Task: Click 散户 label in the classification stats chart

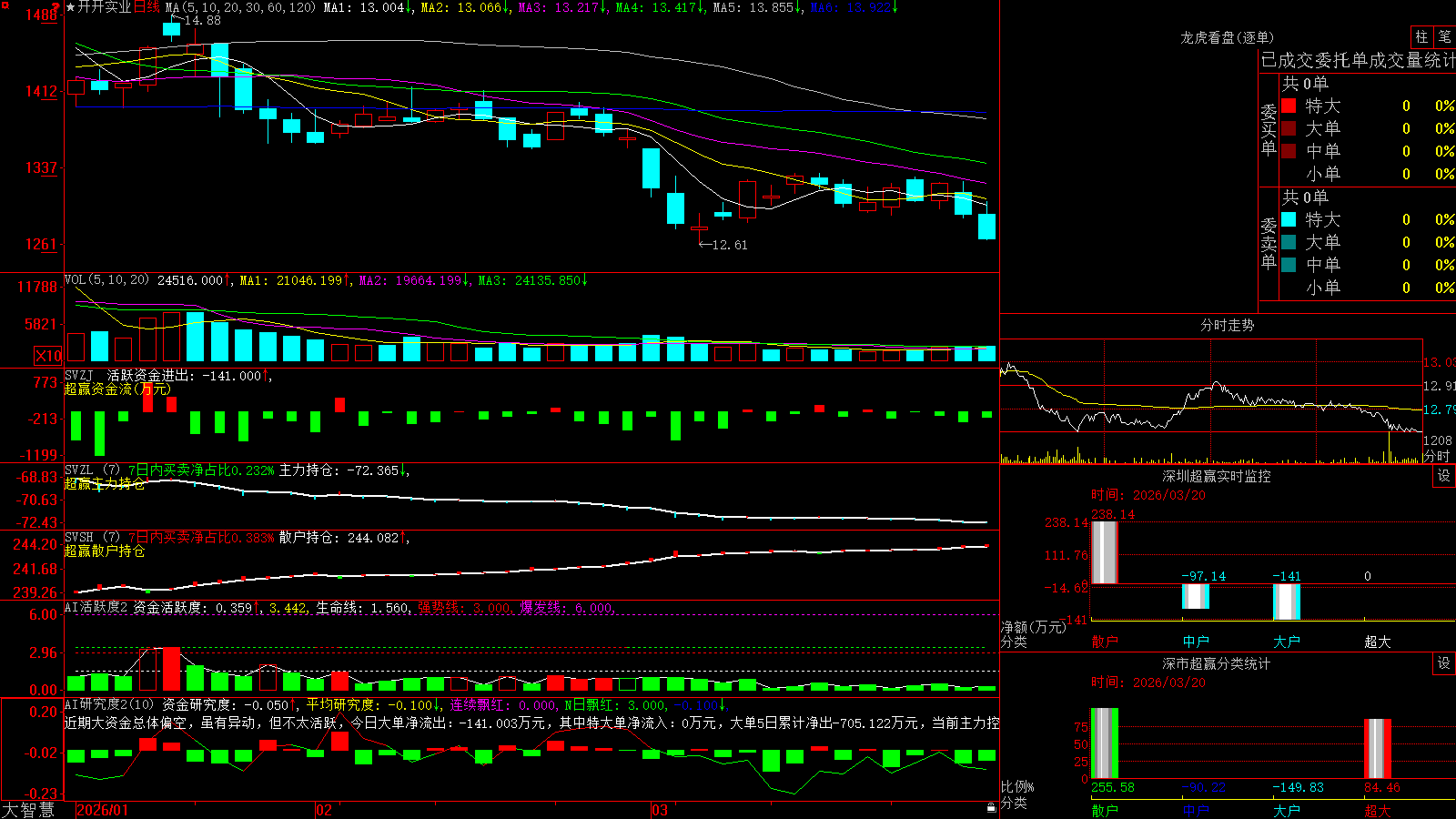Action: pos(1105,810)
